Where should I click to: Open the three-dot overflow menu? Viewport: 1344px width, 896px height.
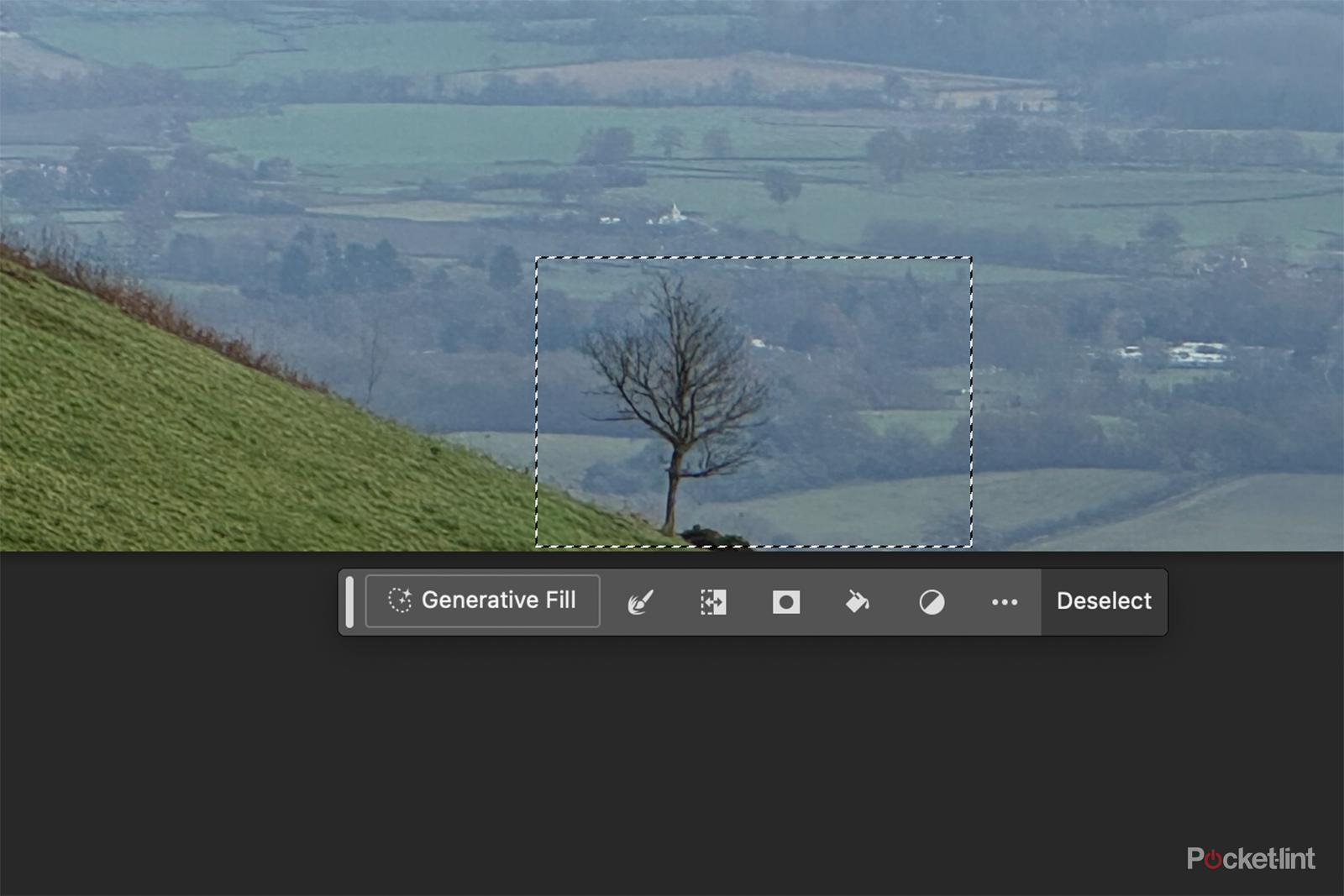pos(1004,601)
